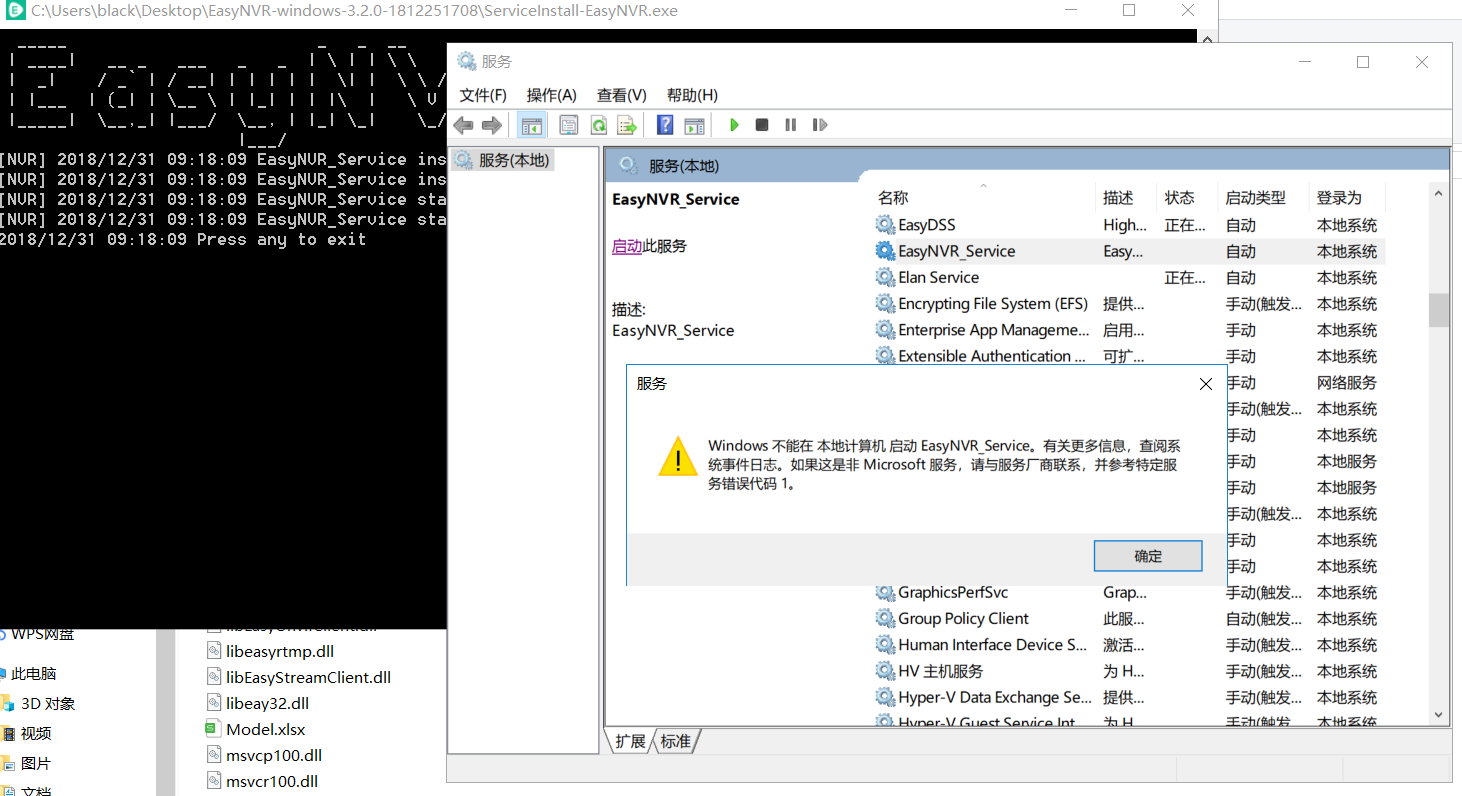Open the 文件(F) menu

483,95
